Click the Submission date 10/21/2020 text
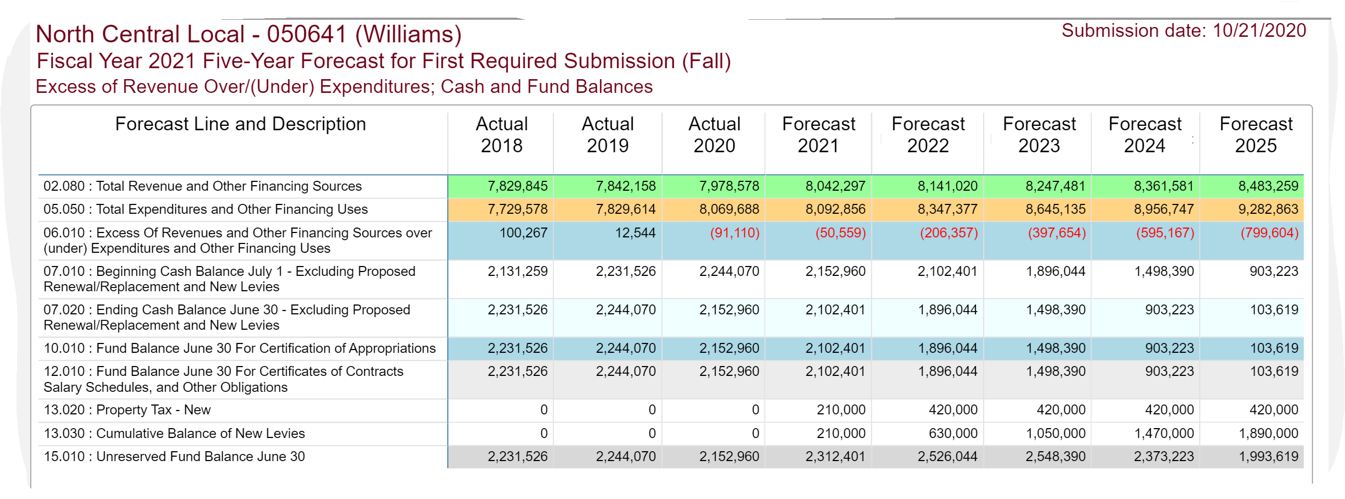Viewport: 1345px width, 499px height. click(1183, 31)
